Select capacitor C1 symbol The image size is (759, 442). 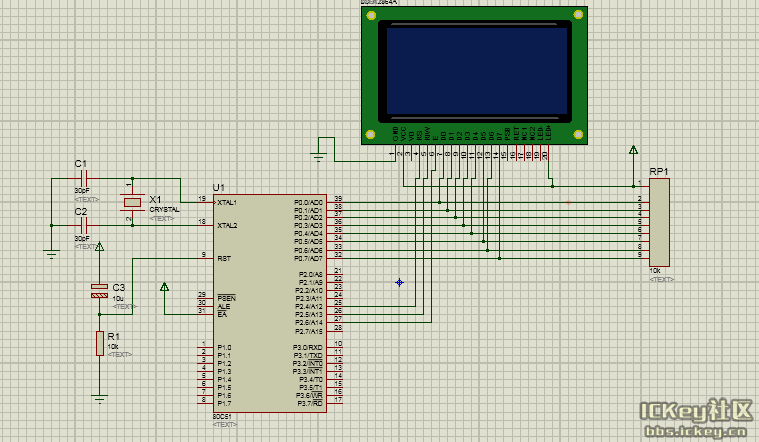[x=83, y=178]
